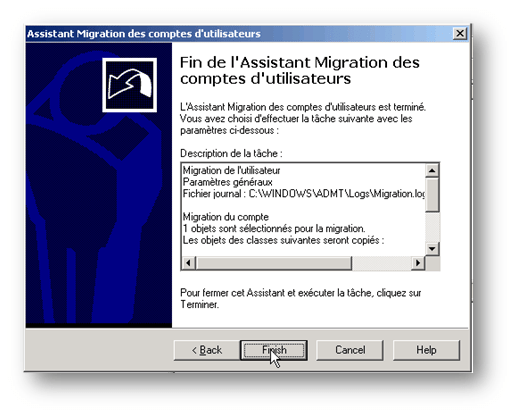The width and height of the screenshot is (518, 417).
Task: Click the migration arrow wizard icon
Action: 130,85
